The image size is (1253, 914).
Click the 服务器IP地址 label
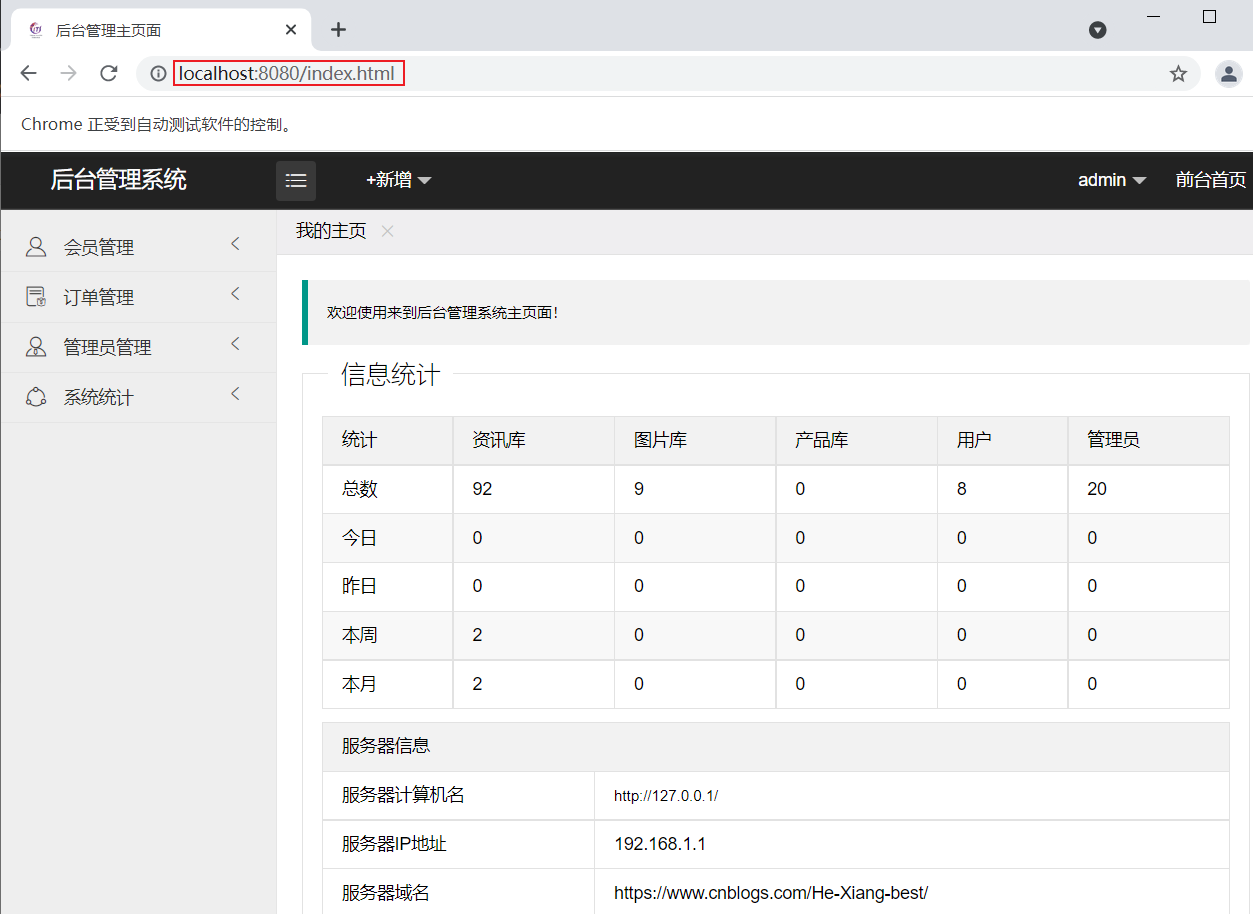tap(394, 844)
